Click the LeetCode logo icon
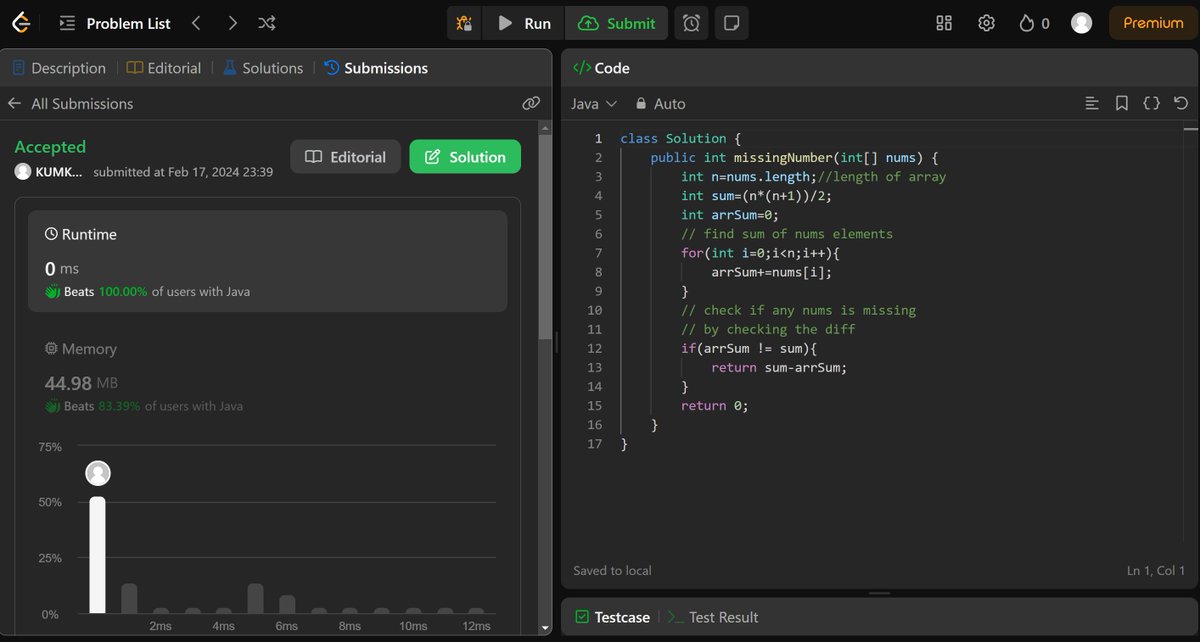 click(x=23, y=23)
